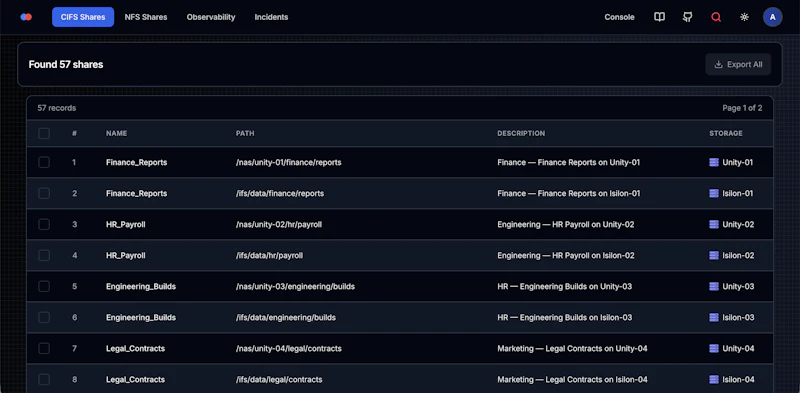
Task: Click path /nas/unity-01/finance/reports
Action: [288, 162]
